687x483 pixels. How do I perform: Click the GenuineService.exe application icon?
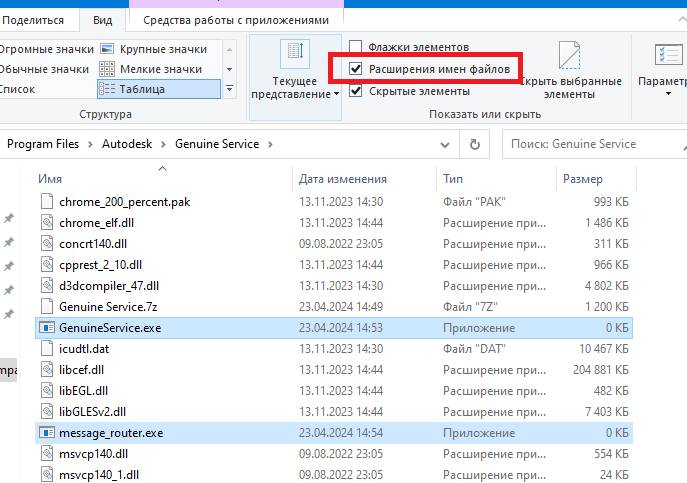47,328
